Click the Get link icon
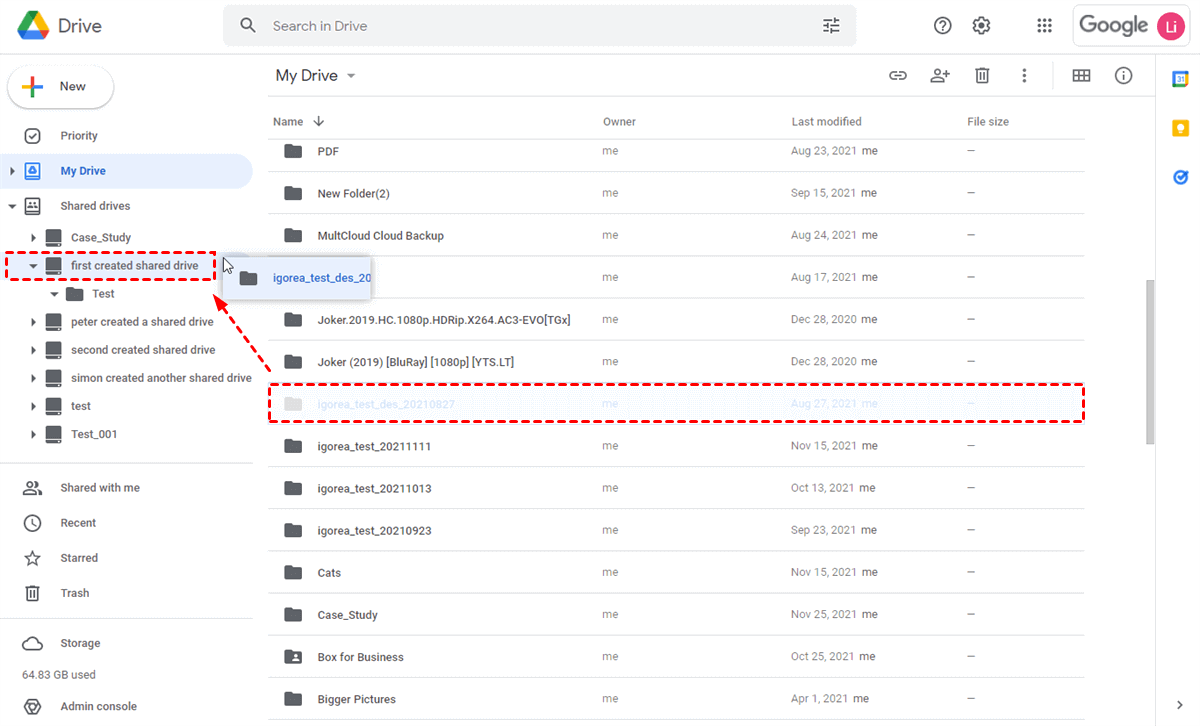1200x726 pixels. (x=898, y=75)
